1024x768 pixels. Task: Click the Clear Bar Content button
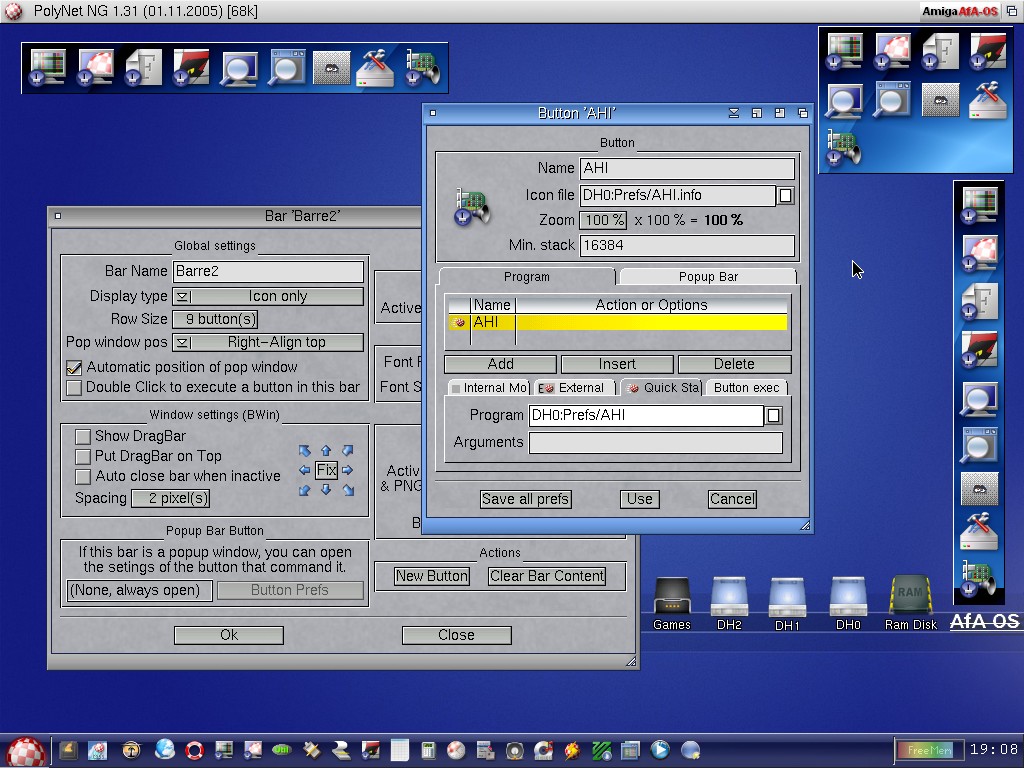click(547, 576)
